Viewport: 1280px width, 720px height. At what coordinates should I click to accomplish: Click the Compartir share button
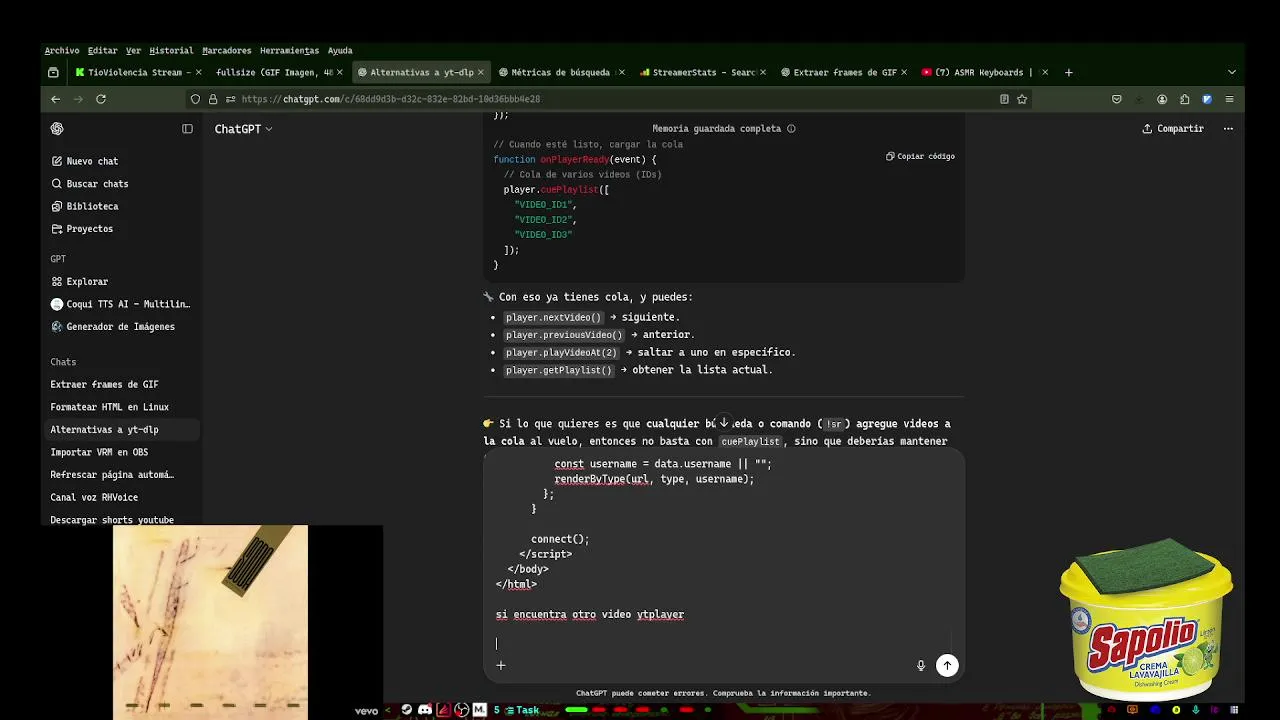point(1173,129)
